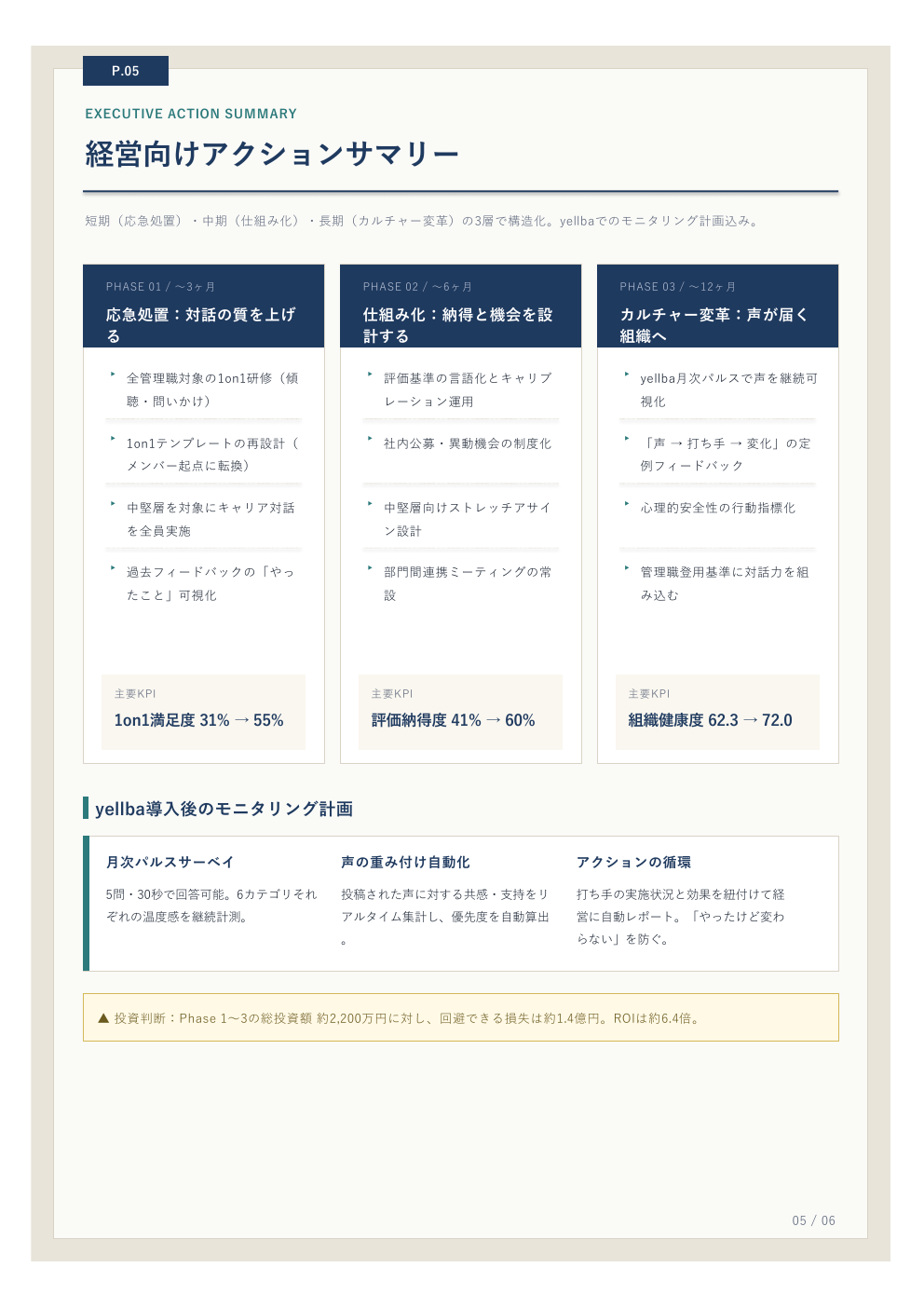This screenshot has height=1308, width=924.
Task: Click bullet arrow beside 過去フィードバック item
Action: click(x=113, y=567)
